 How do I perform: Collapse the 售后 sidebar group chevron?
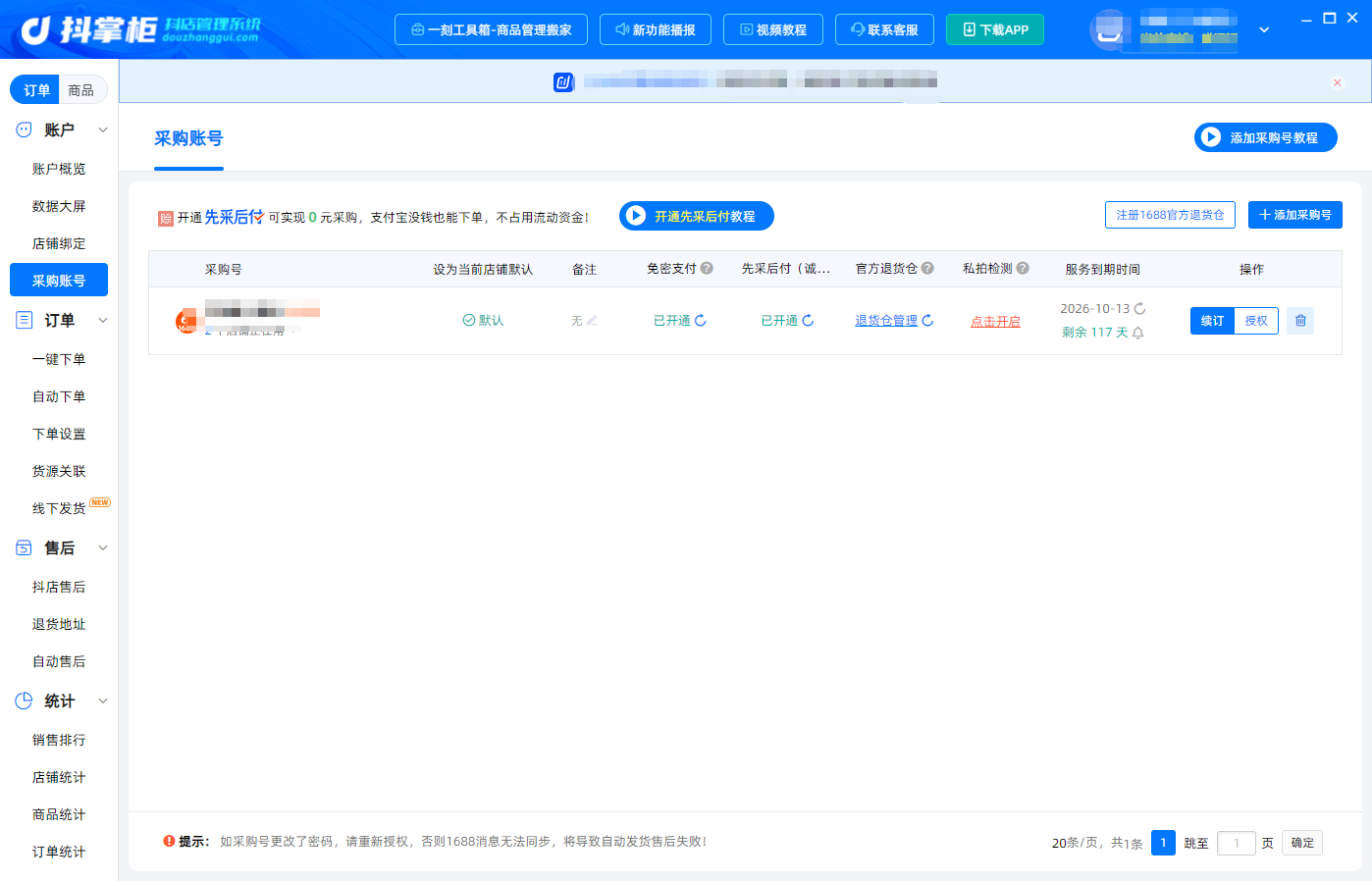(103, 547)
